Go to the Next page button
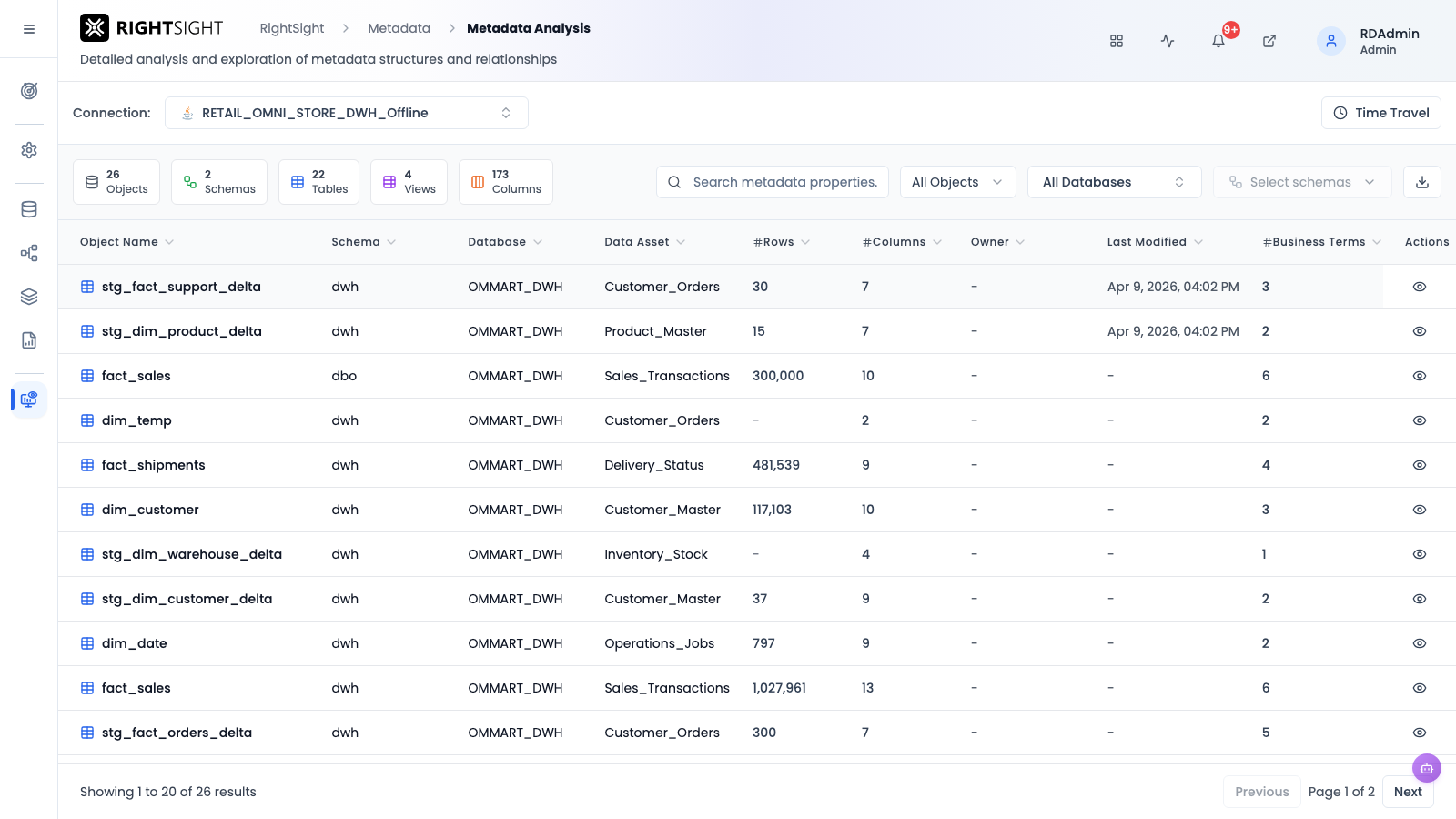The width and height of the screenshot is (1456, 819). point(1408,792)
